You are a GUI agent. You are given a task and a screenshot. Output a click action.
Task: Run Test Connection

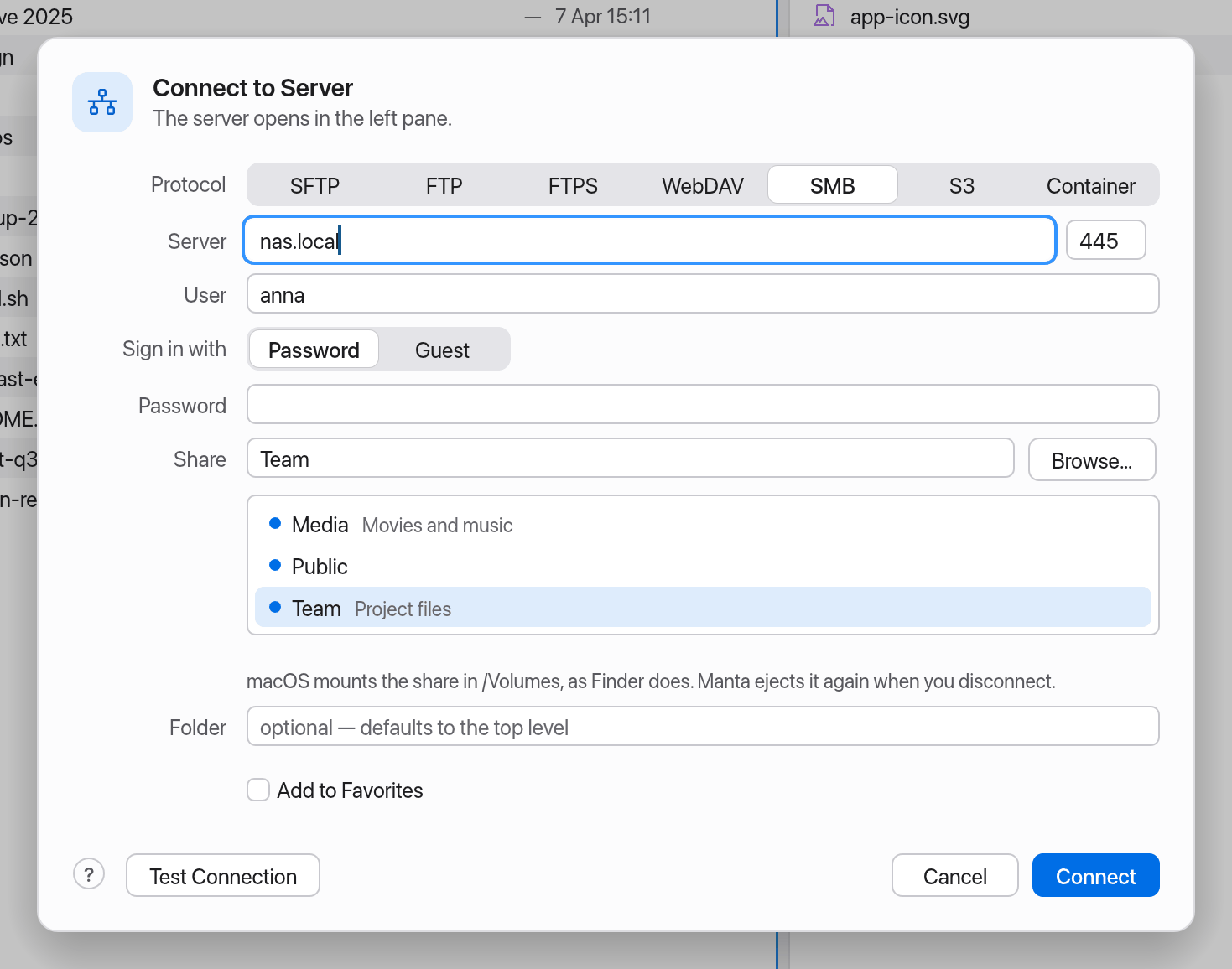(223, 876)
